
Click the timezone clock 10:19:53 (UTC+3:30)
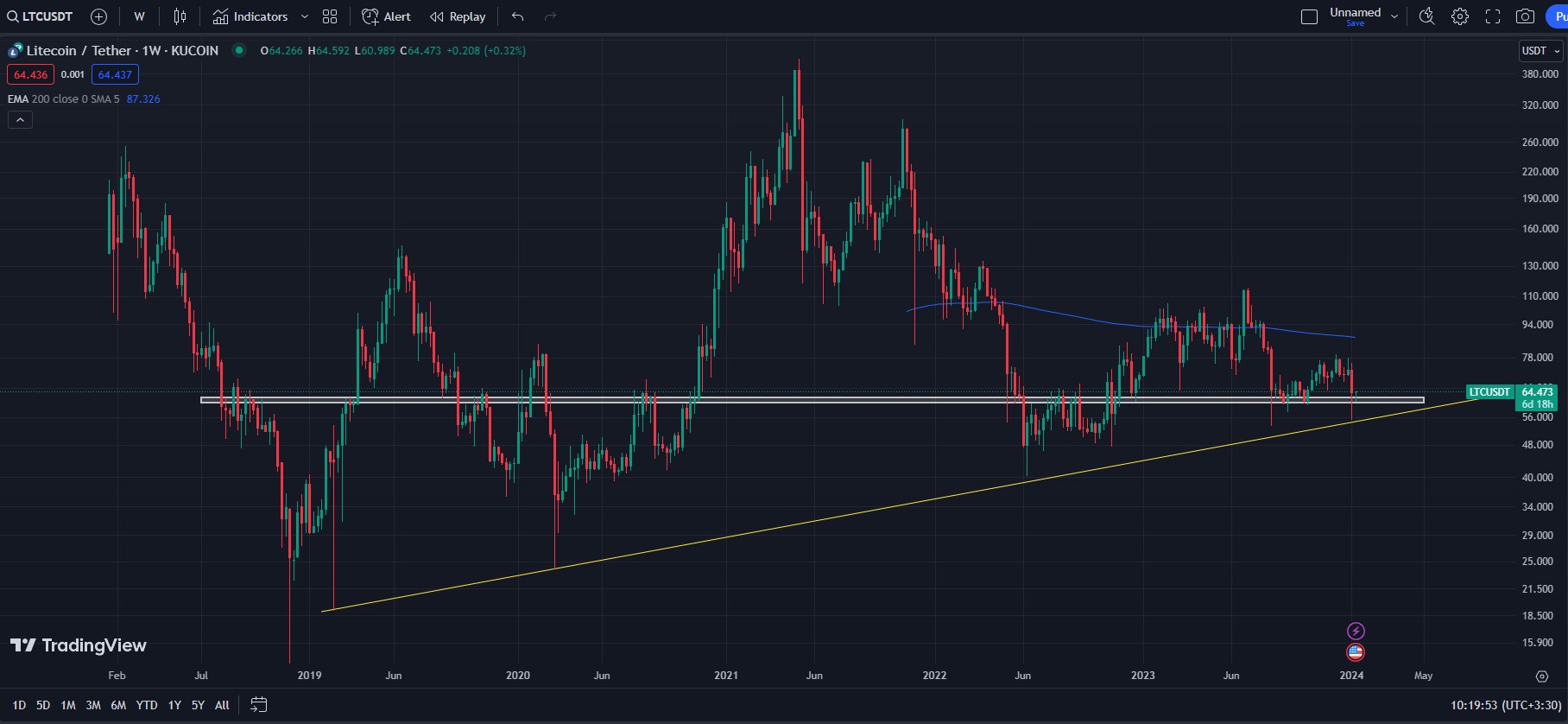pos(1506,705)
